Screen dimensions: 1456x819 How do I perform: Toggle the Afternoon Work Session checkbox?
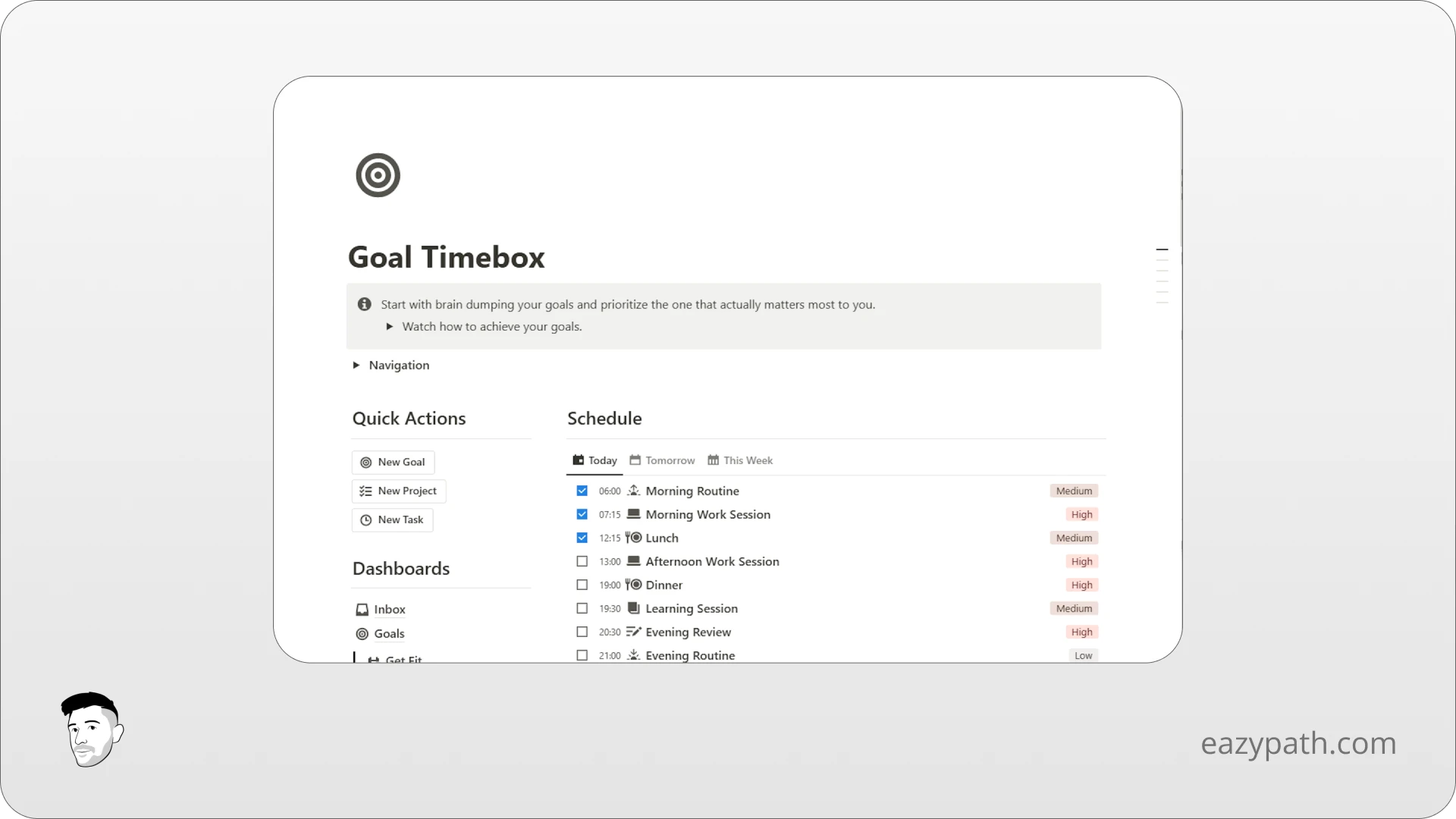tap(581, 561)
